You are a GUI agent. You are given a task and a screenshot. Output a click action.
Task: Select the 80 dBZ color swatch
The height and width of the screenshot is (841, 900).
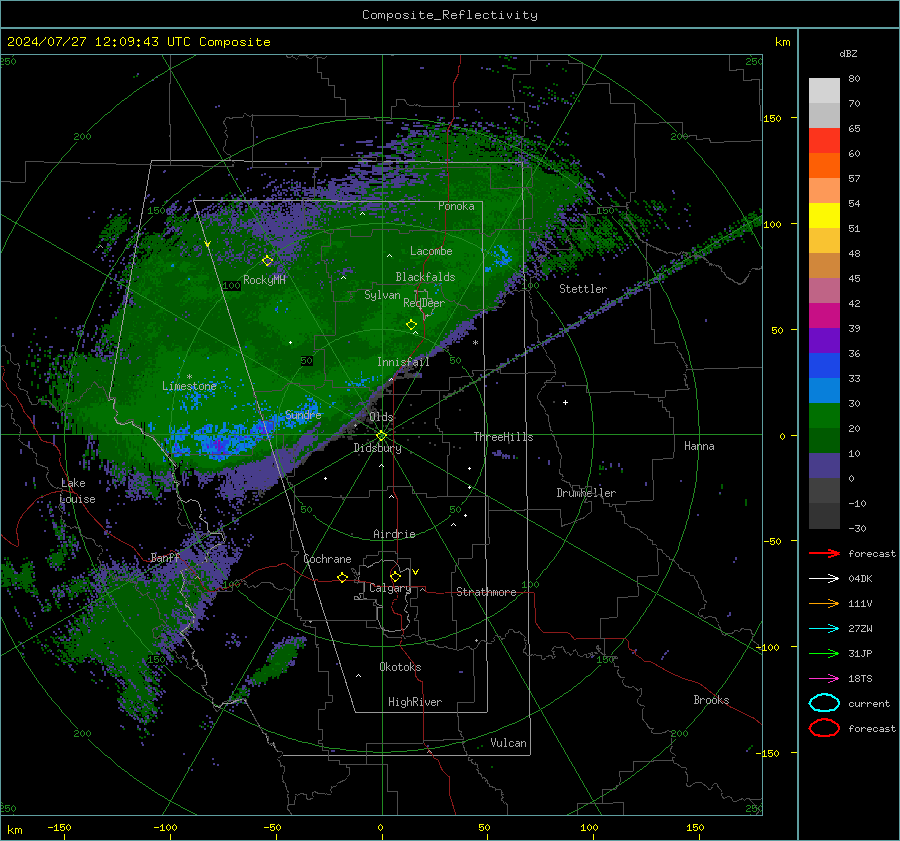point(824,90)
